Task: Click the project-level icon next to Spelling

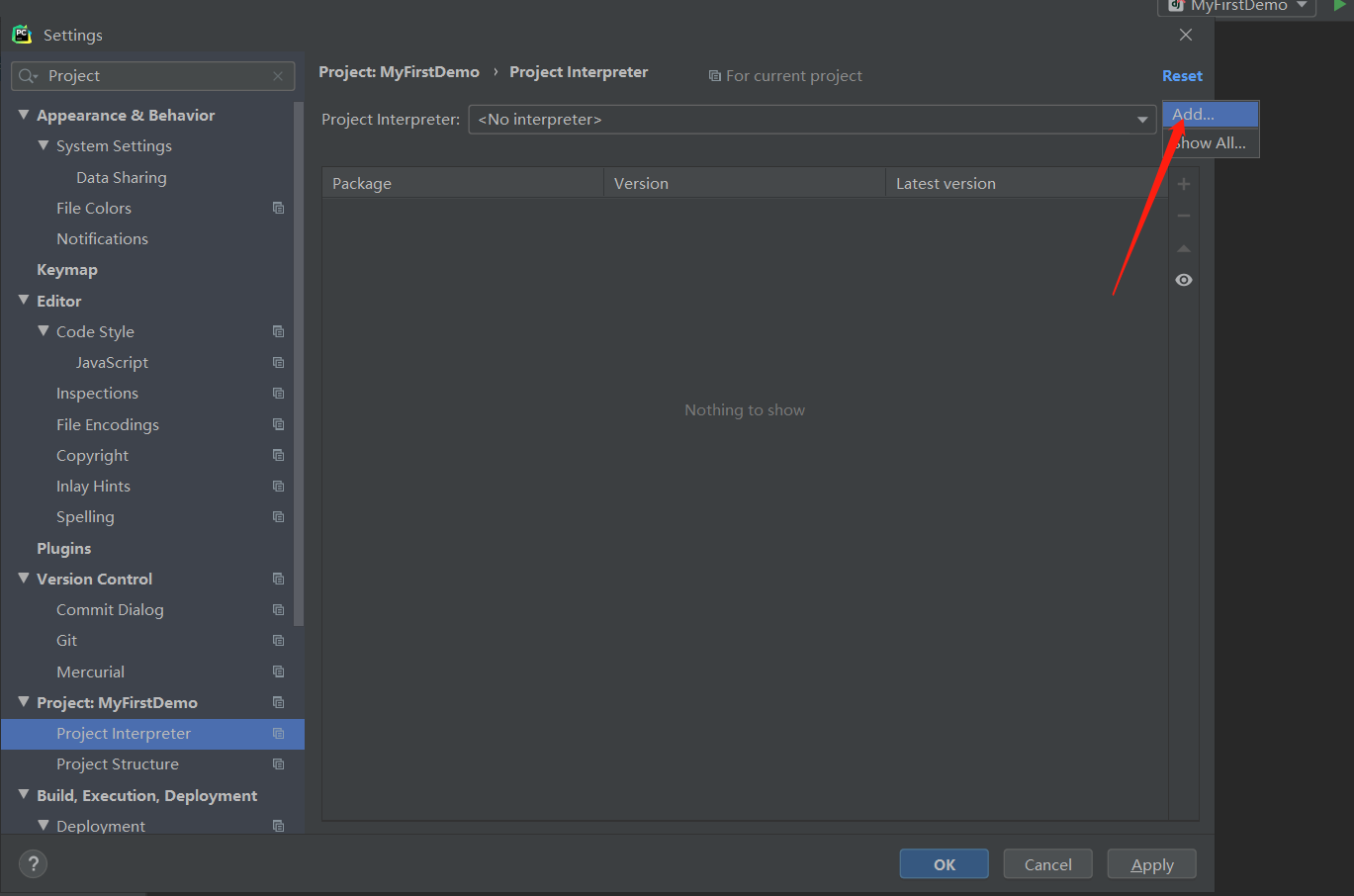Action: coord(278,516)
